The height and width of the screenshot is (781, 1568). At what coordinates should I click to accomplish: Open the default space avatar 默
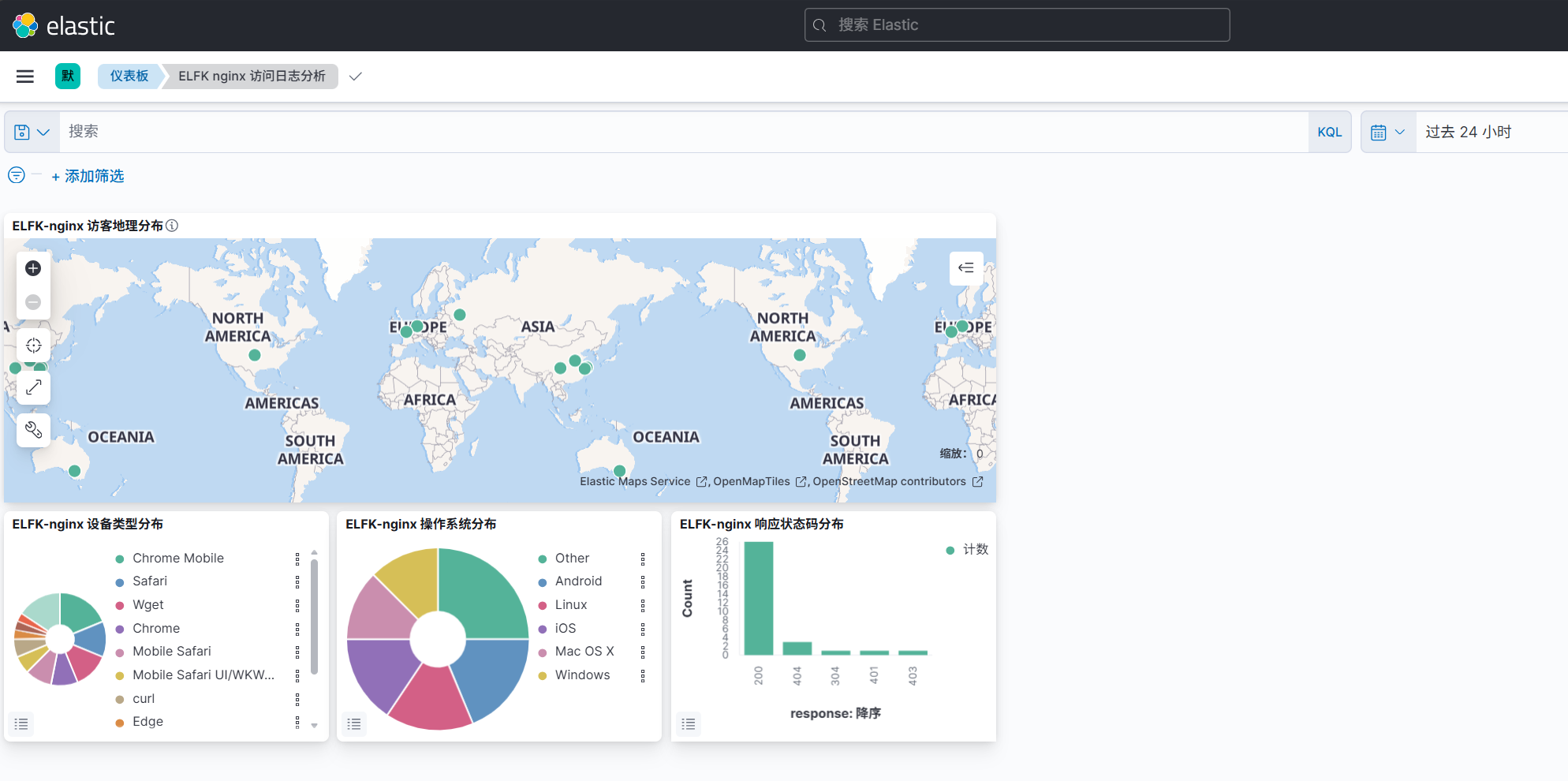click(x=68, y=77)
